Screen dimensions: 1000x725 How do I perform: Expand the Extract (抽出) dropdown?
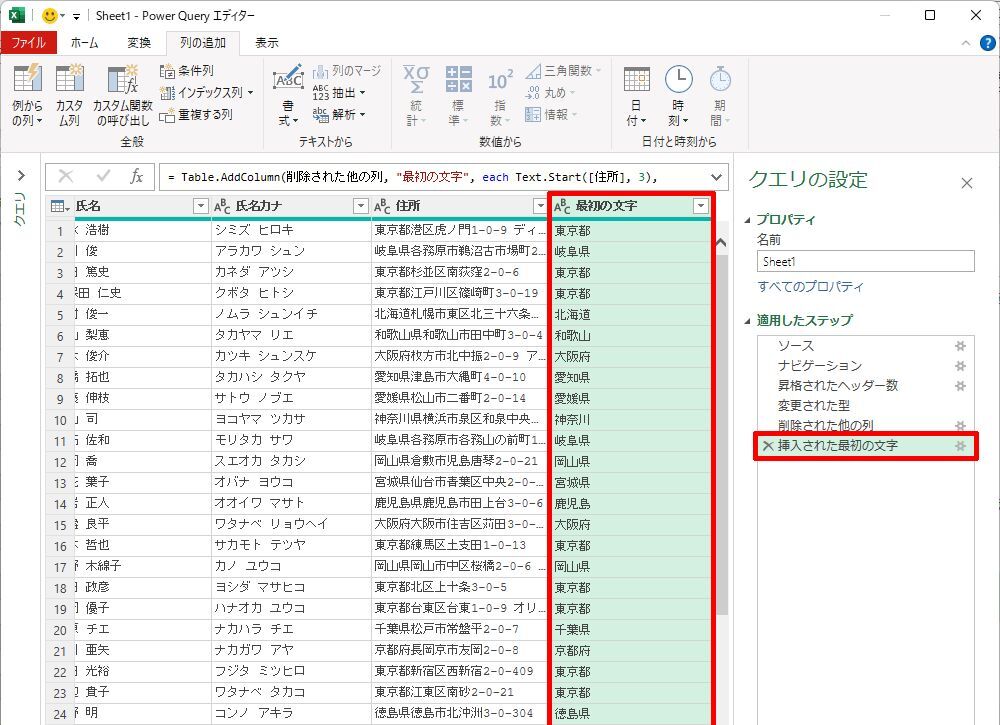click(362, 92)
